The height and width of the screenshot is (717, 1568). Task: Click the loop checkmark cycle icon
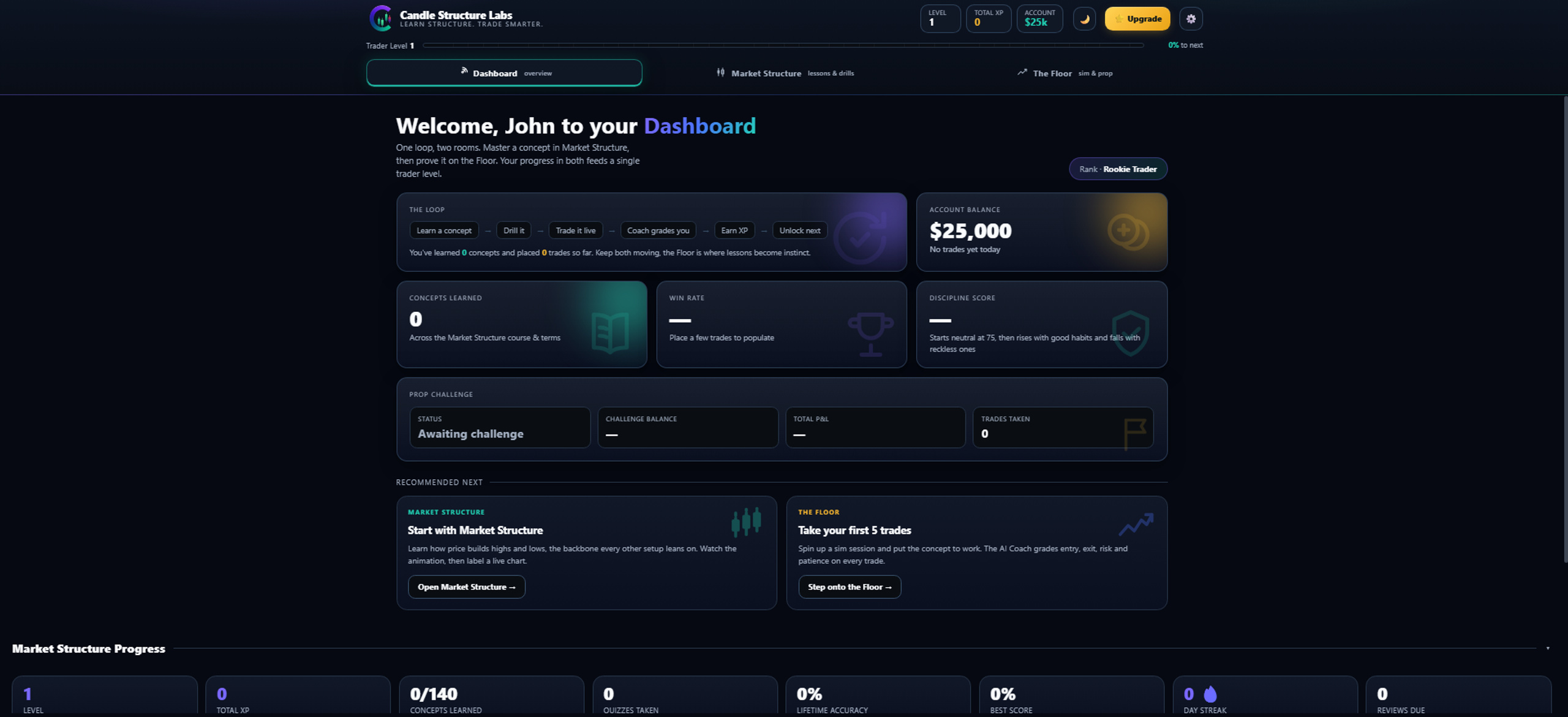(x=861, y=238)
